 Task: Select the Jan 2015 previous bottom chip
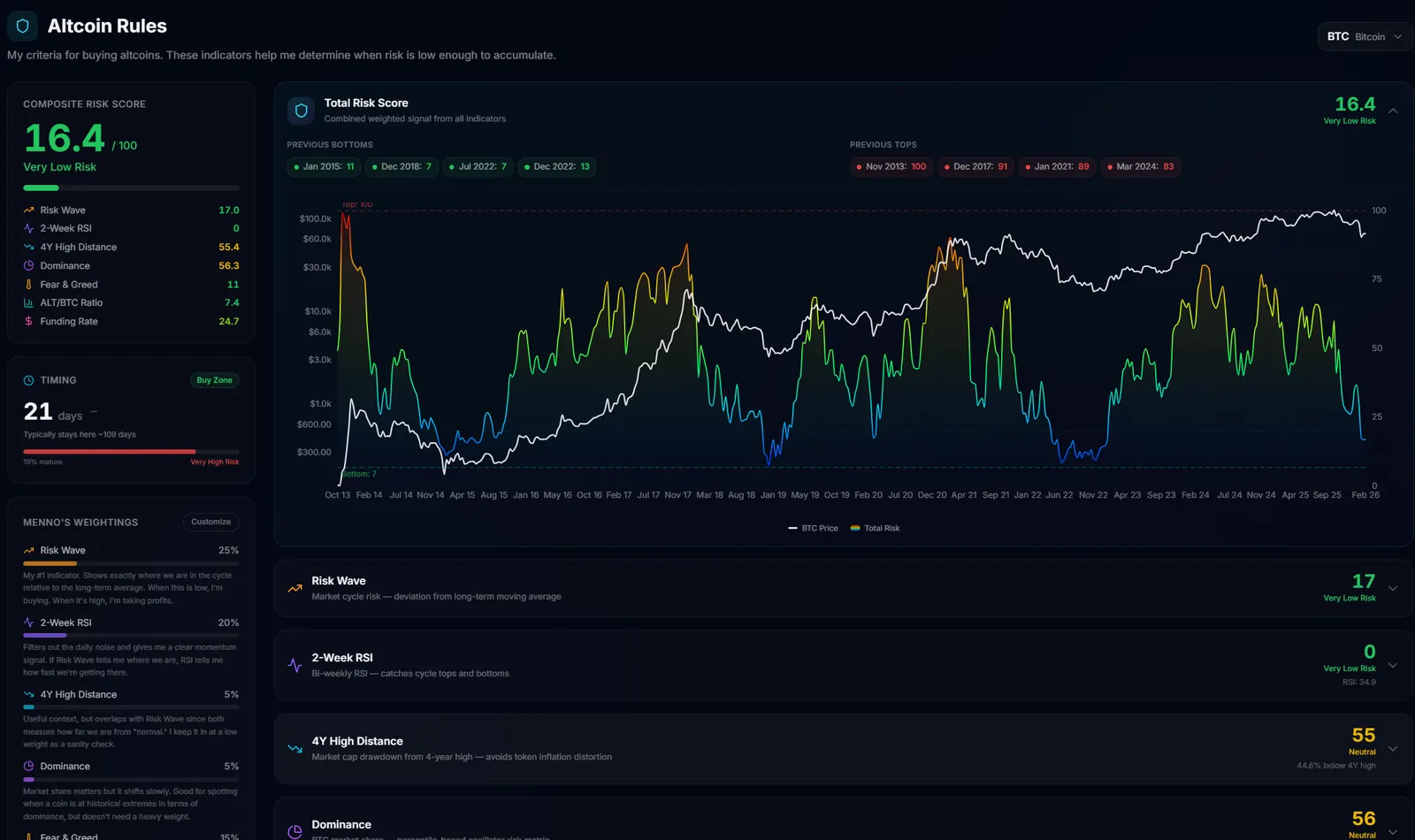click(x=324, y=166)
